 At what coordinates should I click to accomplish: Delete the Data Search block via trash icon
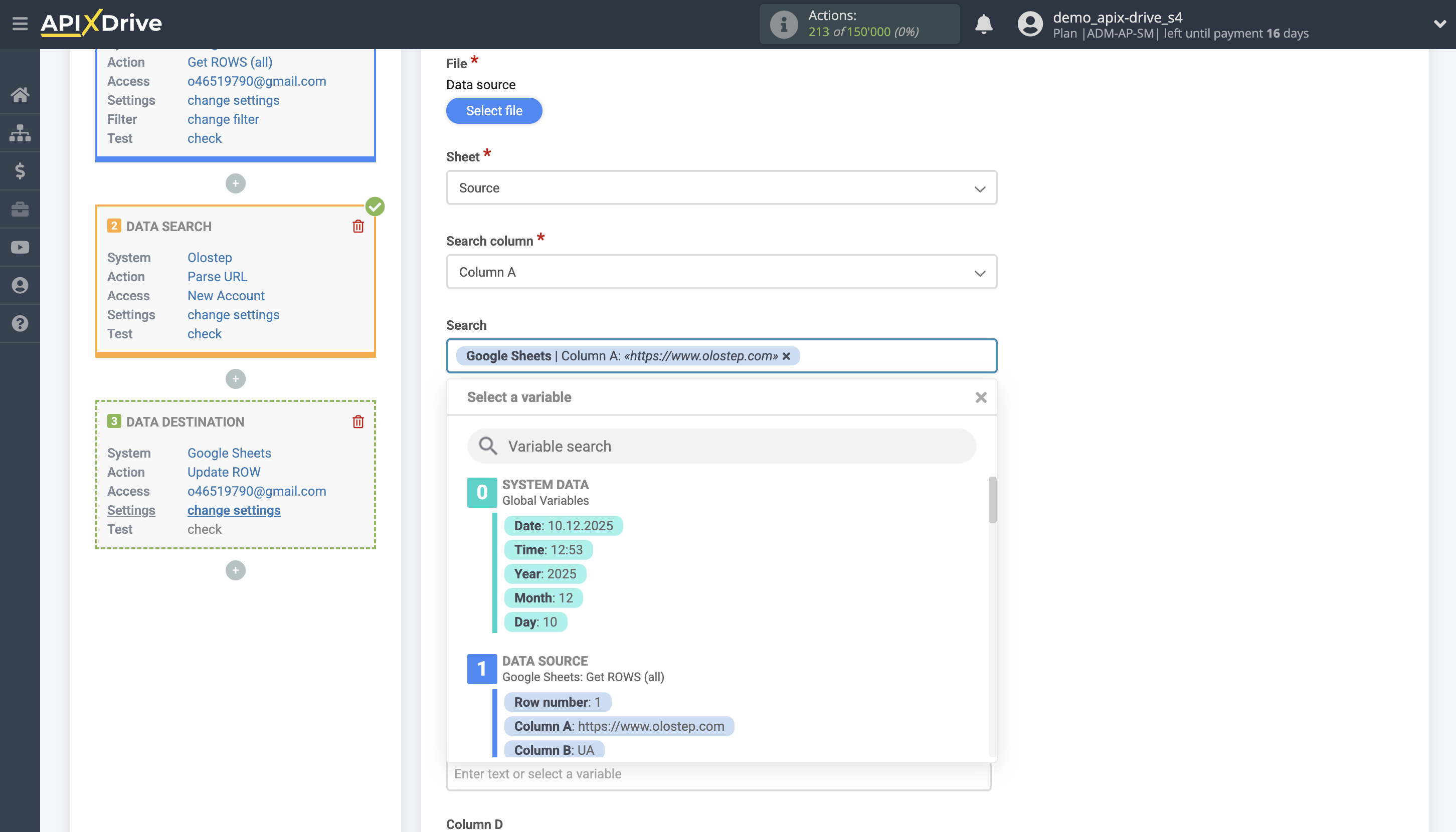358,226
